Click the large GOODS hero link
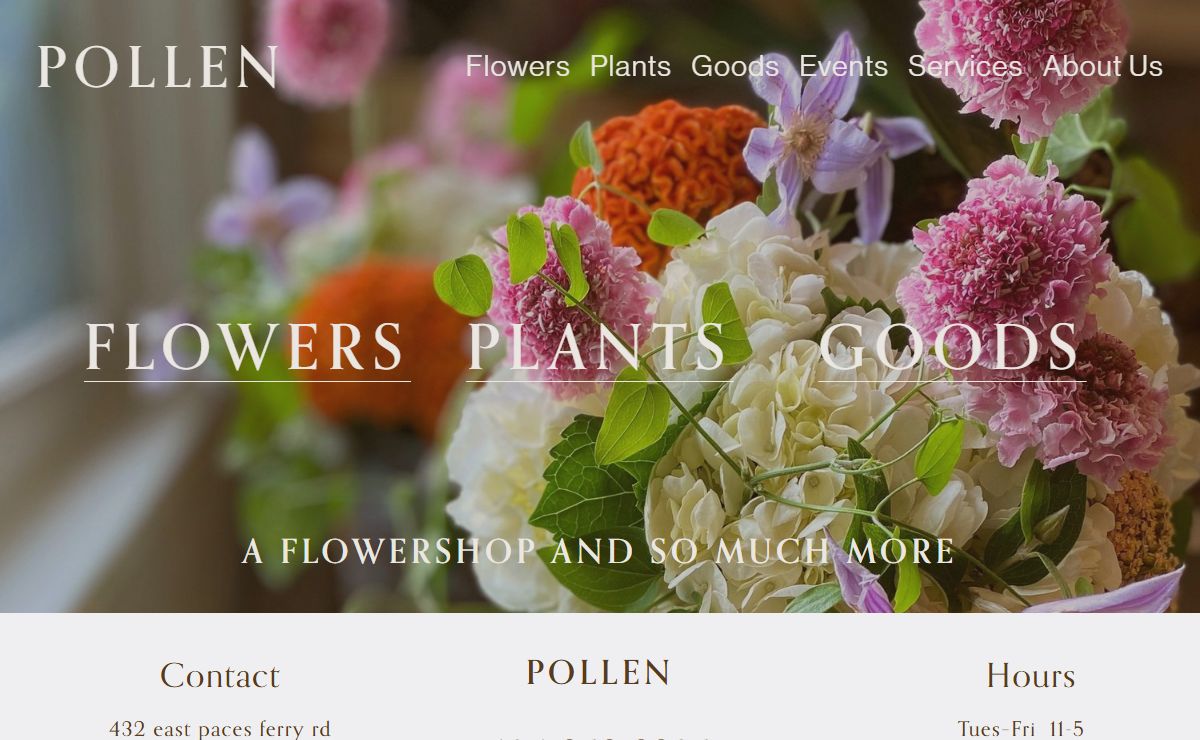 tap(951, 347)
